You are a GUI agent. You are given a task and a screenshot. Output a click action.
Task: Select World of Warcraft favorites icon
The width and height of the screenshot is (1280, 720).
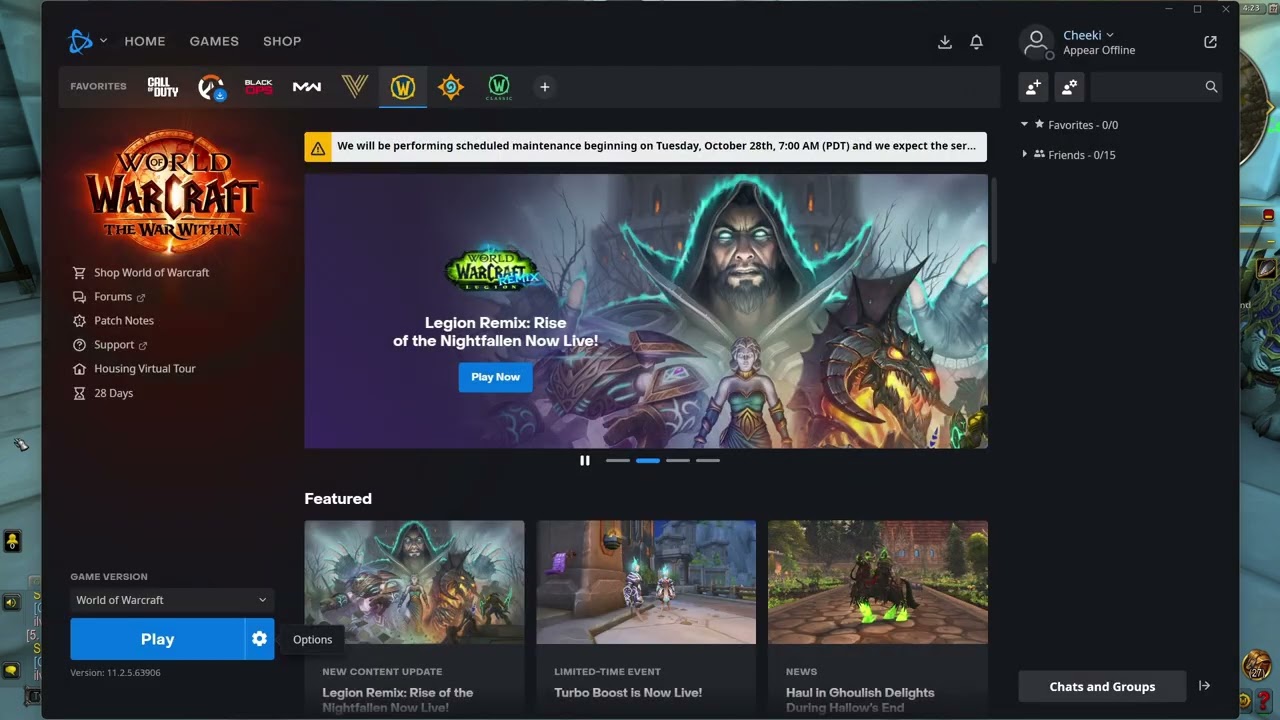pos(403,87)
